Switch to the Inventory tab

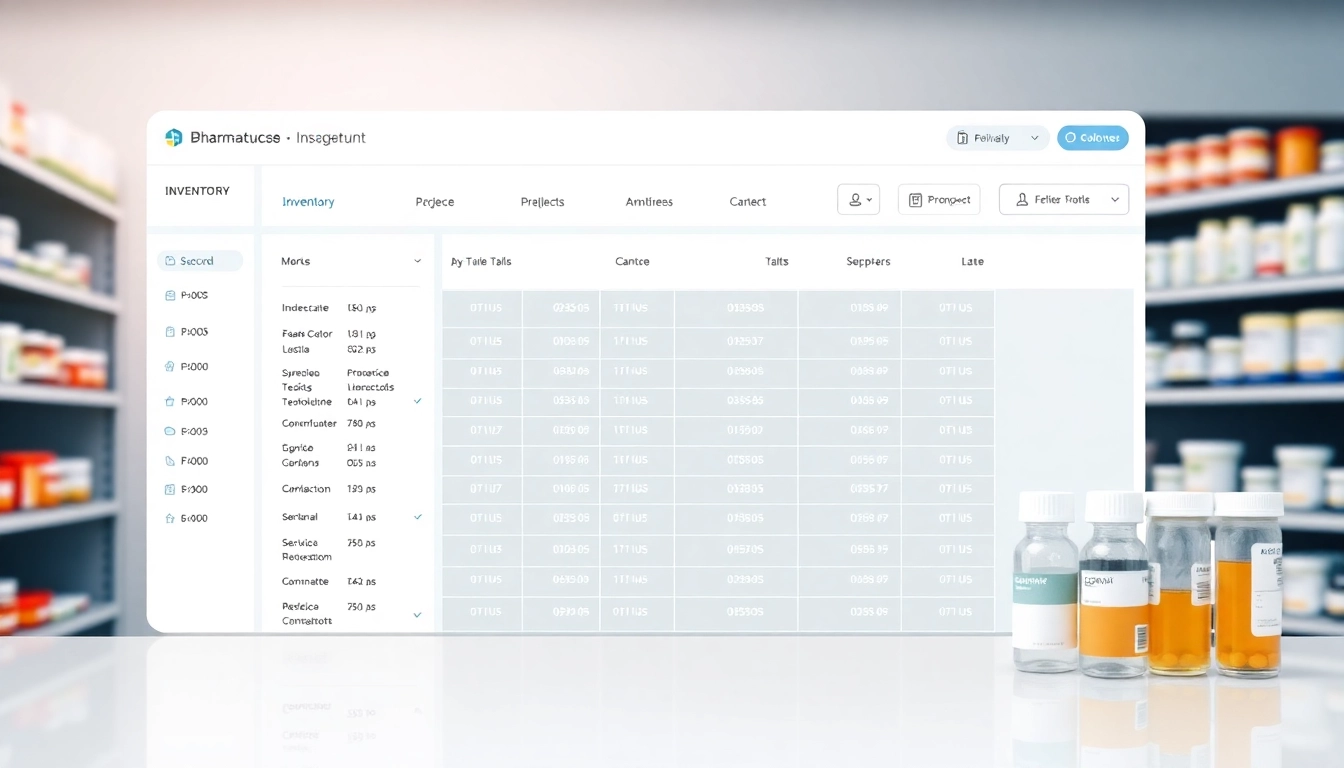308,201
